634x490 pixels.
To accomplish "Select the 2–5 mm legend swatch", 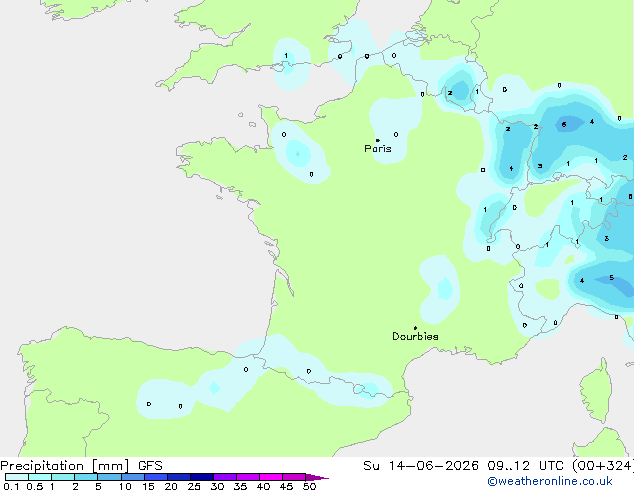I will [x=86, y=477].
